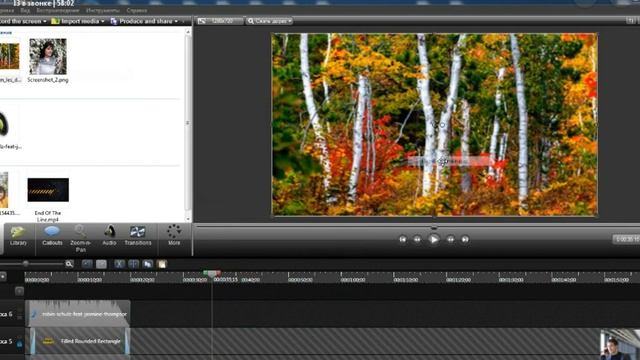The image size is (640, 360).
Task: Play the preview video
Action: tap(433, 239)
